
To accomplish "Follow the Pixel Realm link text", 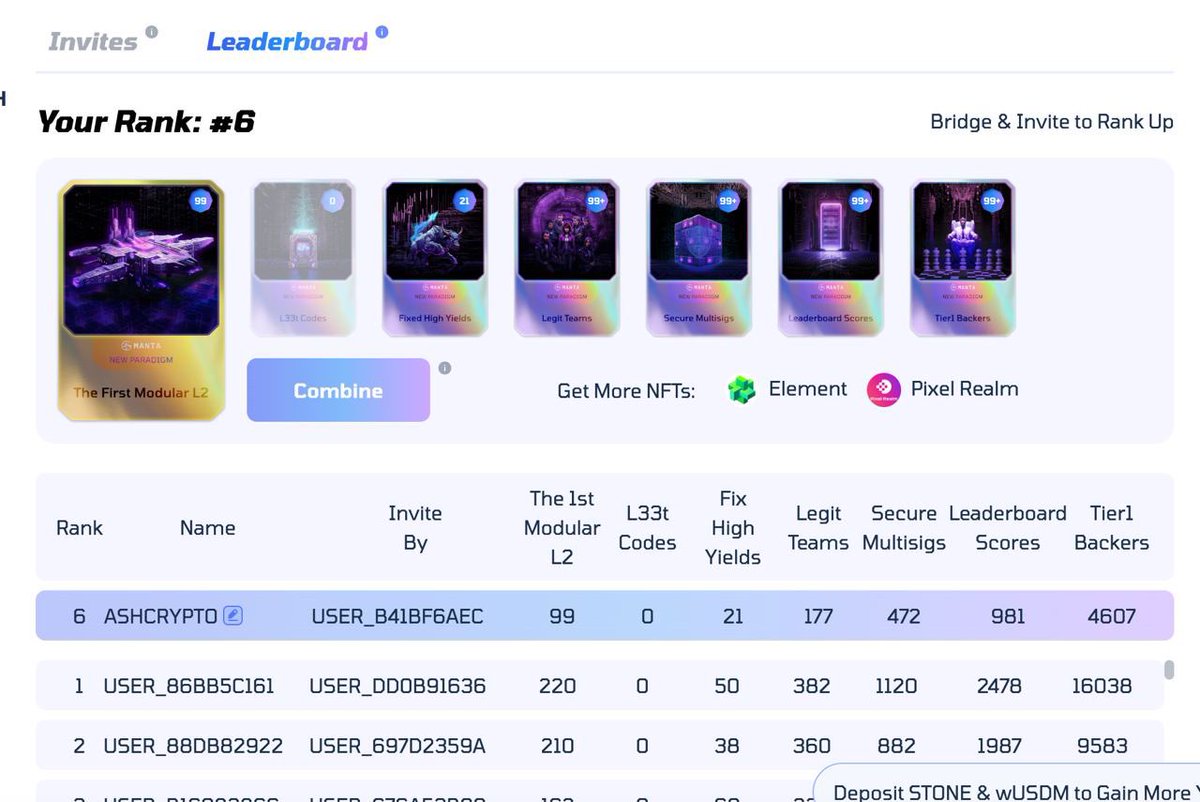I will 964,389.
